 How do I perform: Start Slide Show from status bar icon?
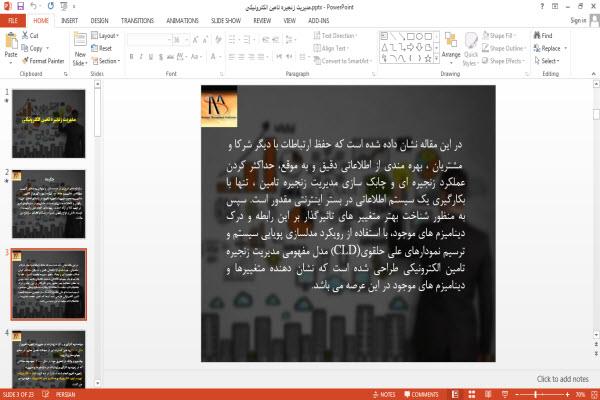[505, 394]
